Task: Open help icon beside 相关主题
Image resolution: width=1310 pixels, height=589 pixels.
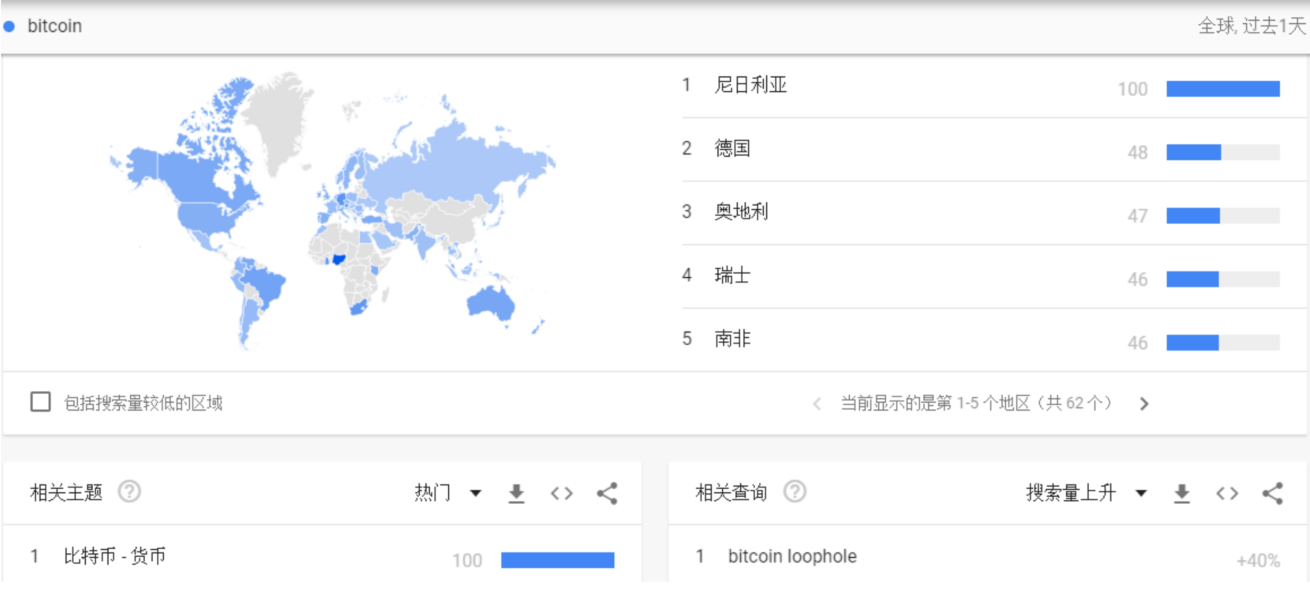Action: (129, 492)
